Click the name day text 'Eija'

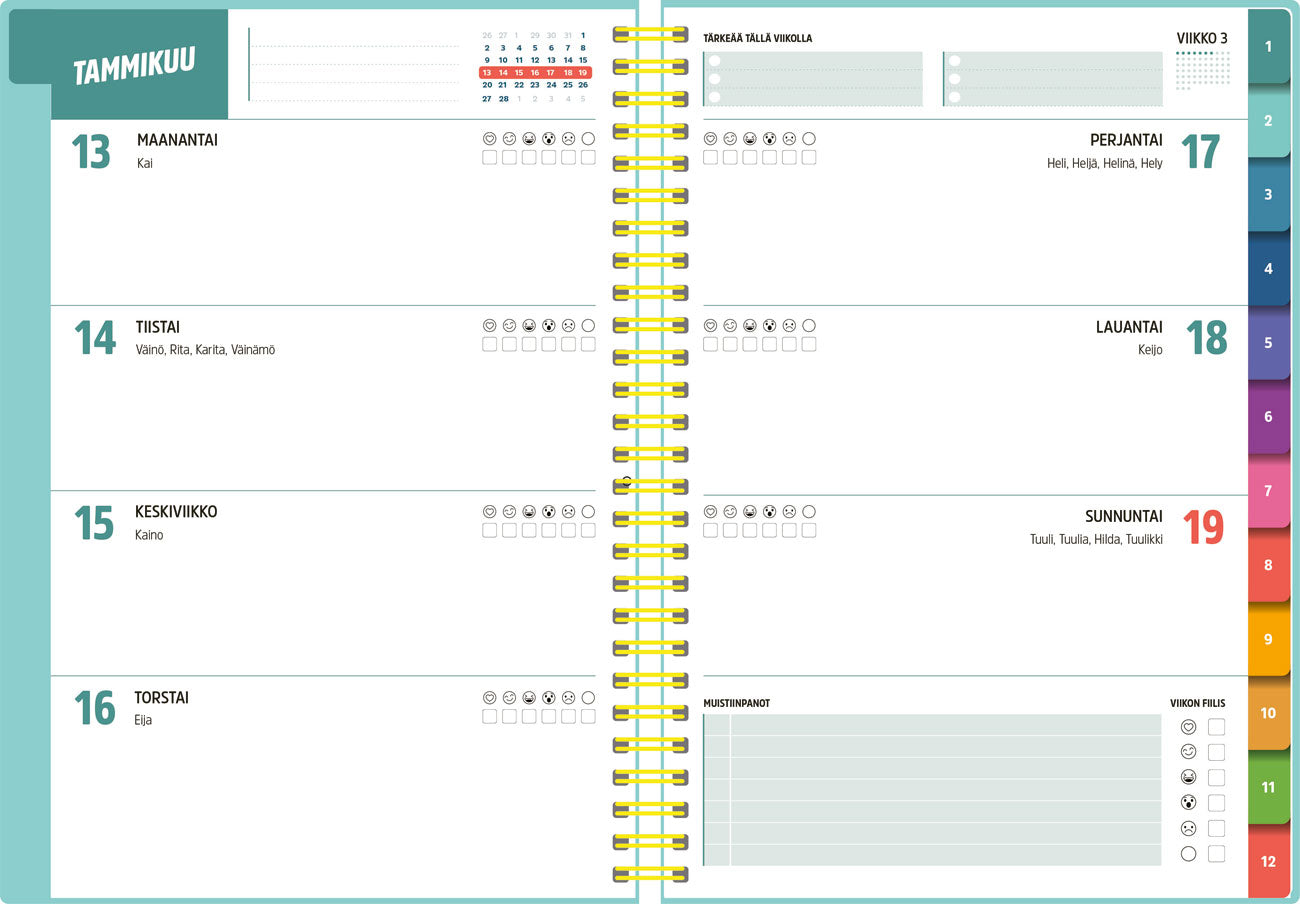click(x=143, y=720)
